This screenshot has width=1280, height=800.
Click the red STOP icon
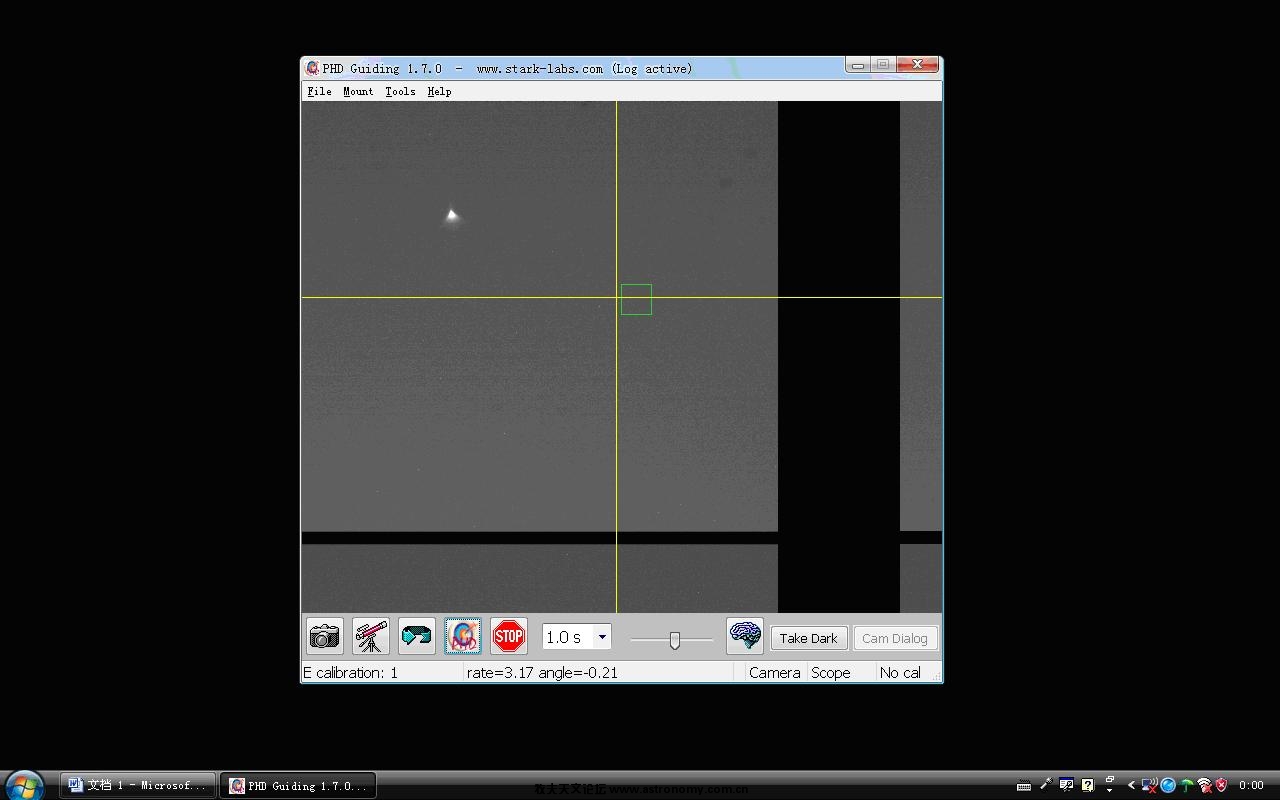[x=509, y=637]
